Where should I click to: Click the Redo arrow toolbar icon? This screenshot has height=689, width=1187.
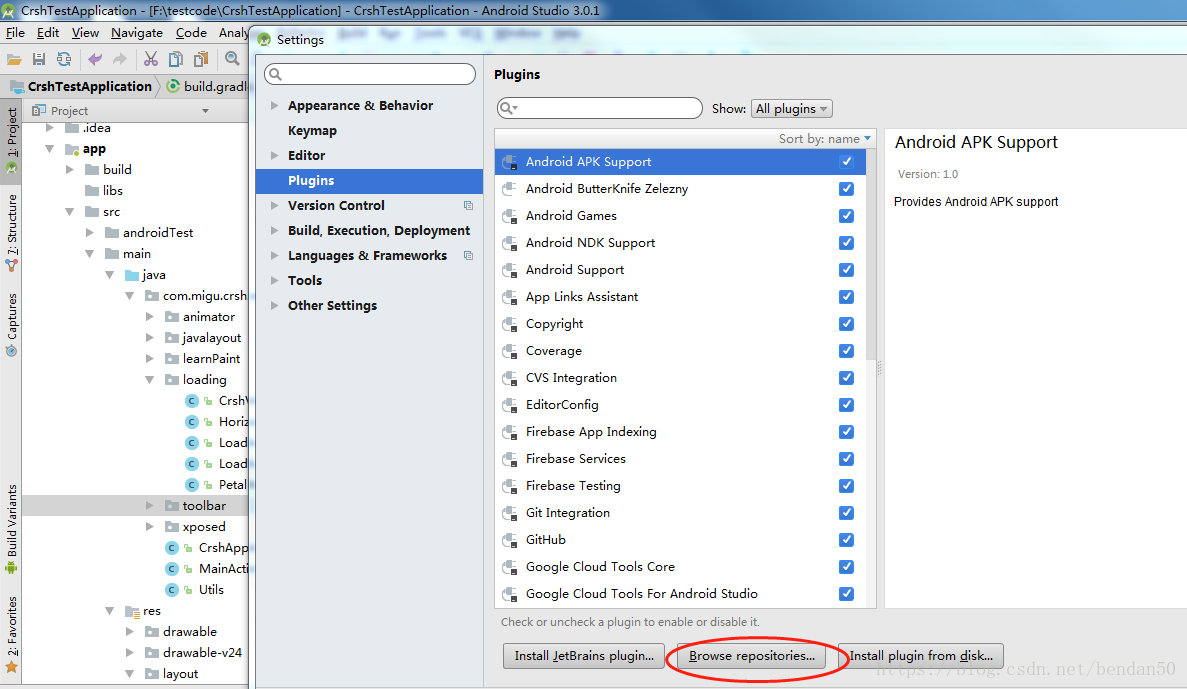coord(120,59)
